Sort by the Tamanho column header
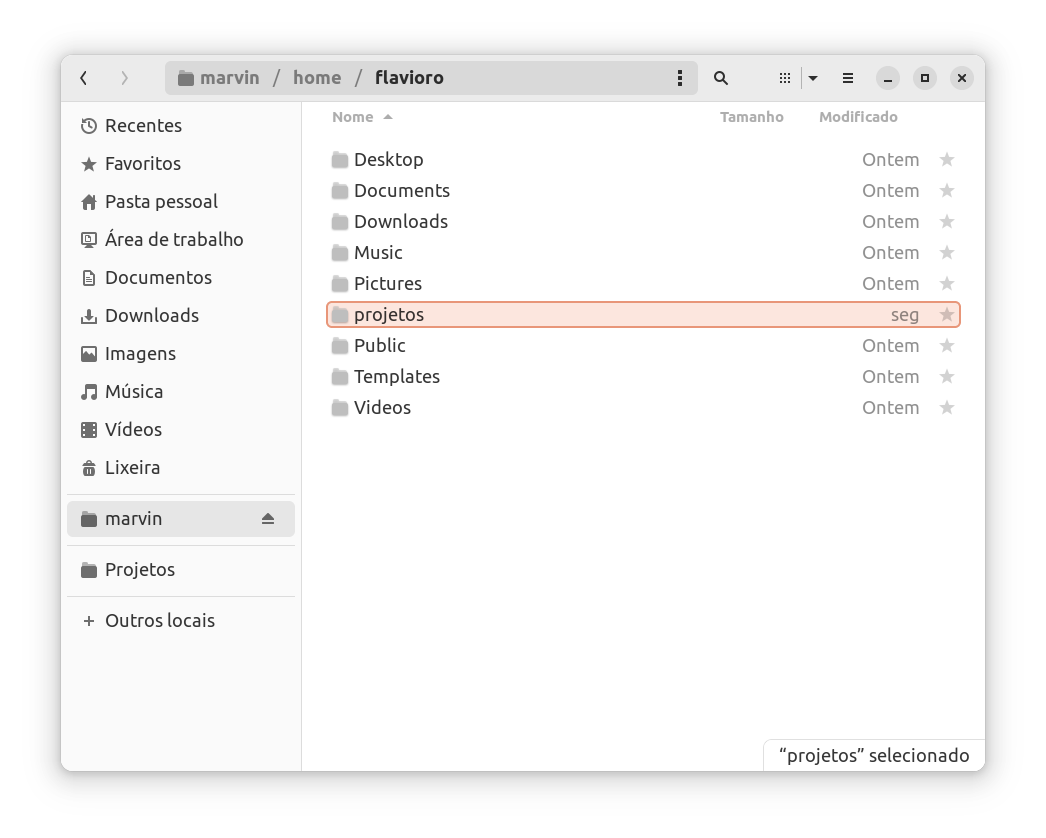This screenshot has height=838, width=1046. coord(751,117)
